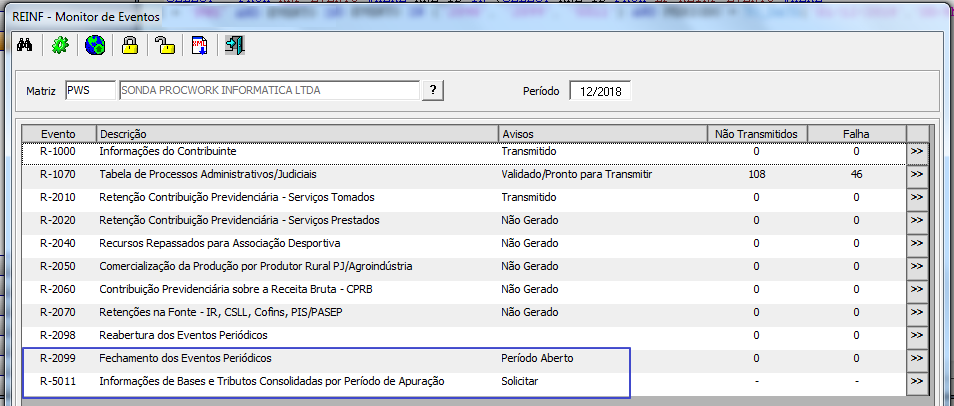This screenshot has width=954, height=406.
Task: Click the XML download icon
Action: point(200,46)
